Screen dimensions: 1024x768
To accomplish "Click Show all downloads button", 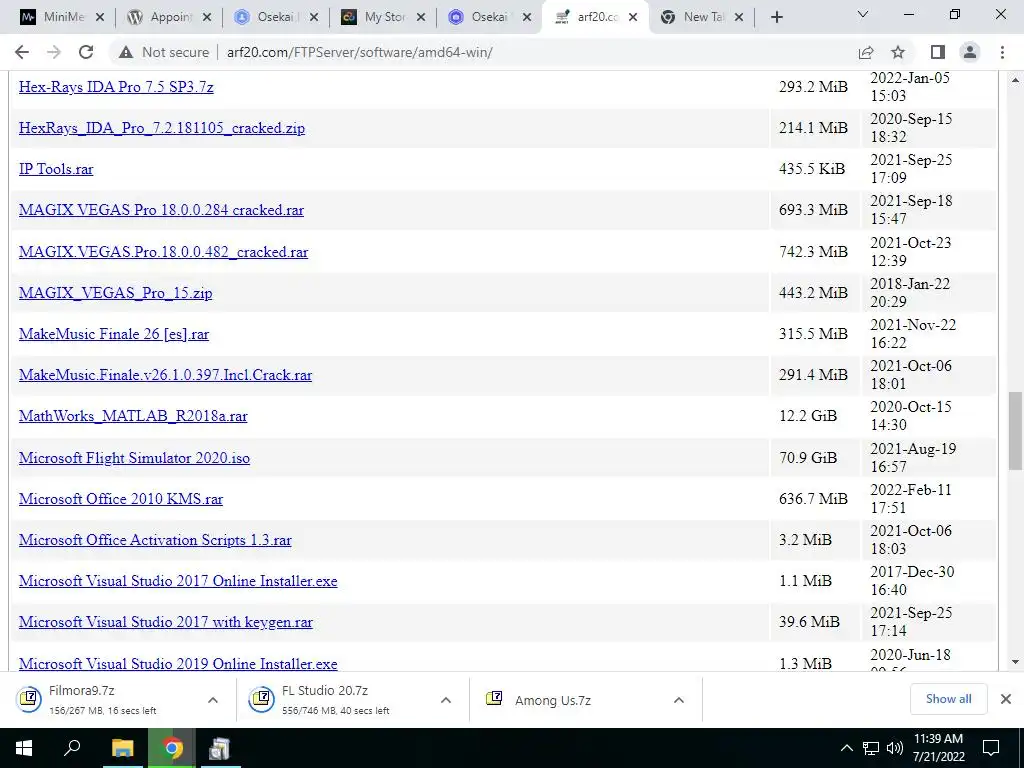I will tap(948, 699).
